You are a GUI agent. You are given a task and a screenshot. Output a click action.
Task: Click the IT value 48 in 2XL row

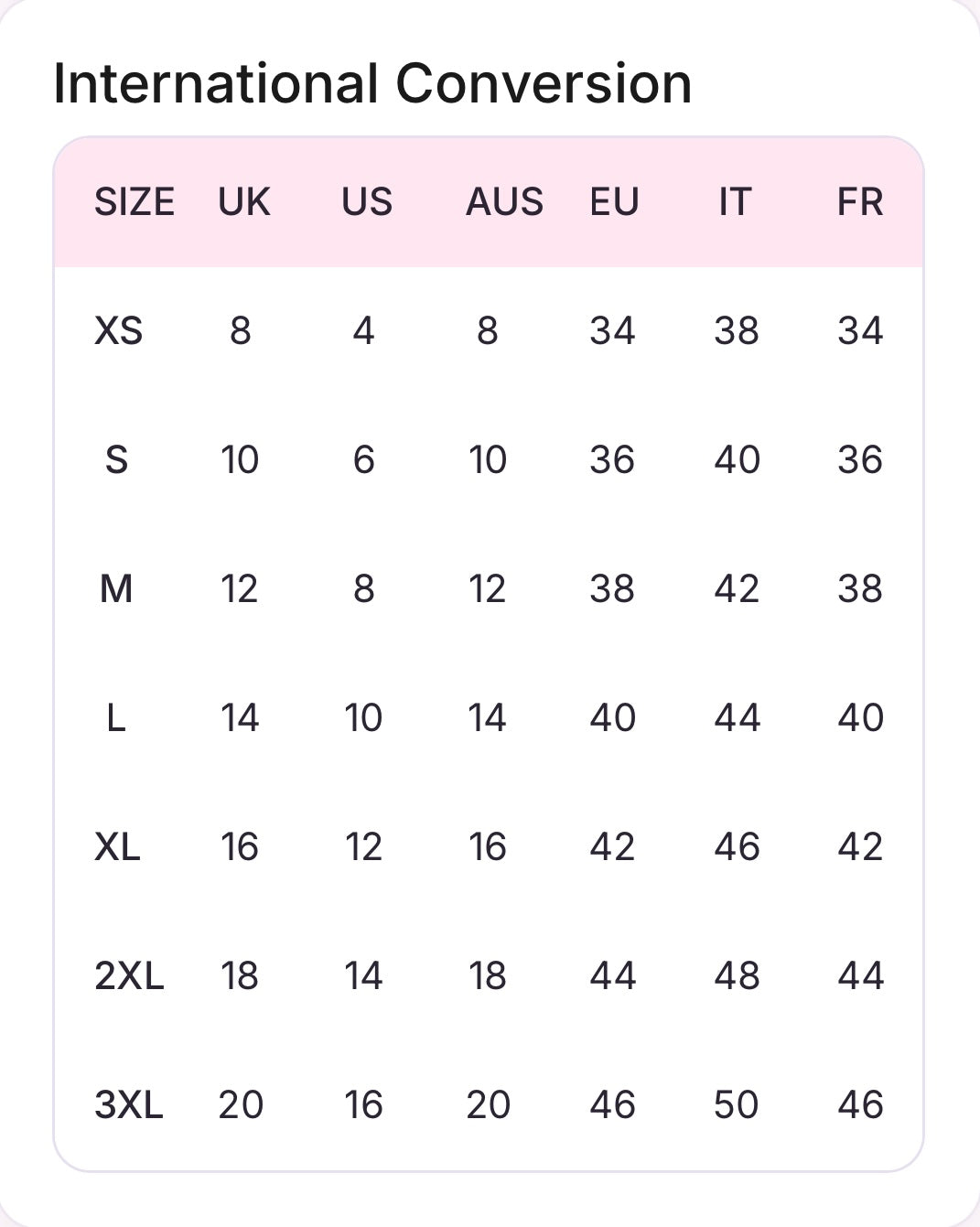[737, 976]
